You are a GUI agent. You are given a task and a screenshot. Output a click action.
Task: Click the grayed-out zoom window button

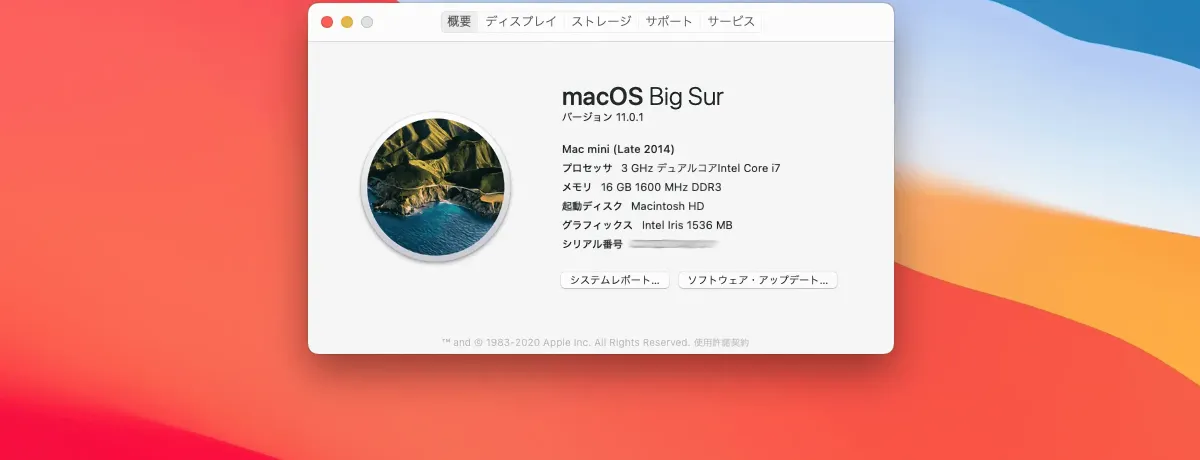tap(367, 22)
